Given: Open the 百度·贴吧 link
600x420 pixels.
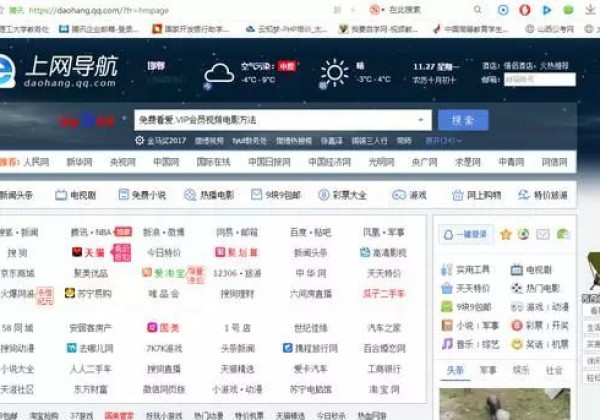Looking at the screenshot, I should pyautogui.click(x=310, y=232).
